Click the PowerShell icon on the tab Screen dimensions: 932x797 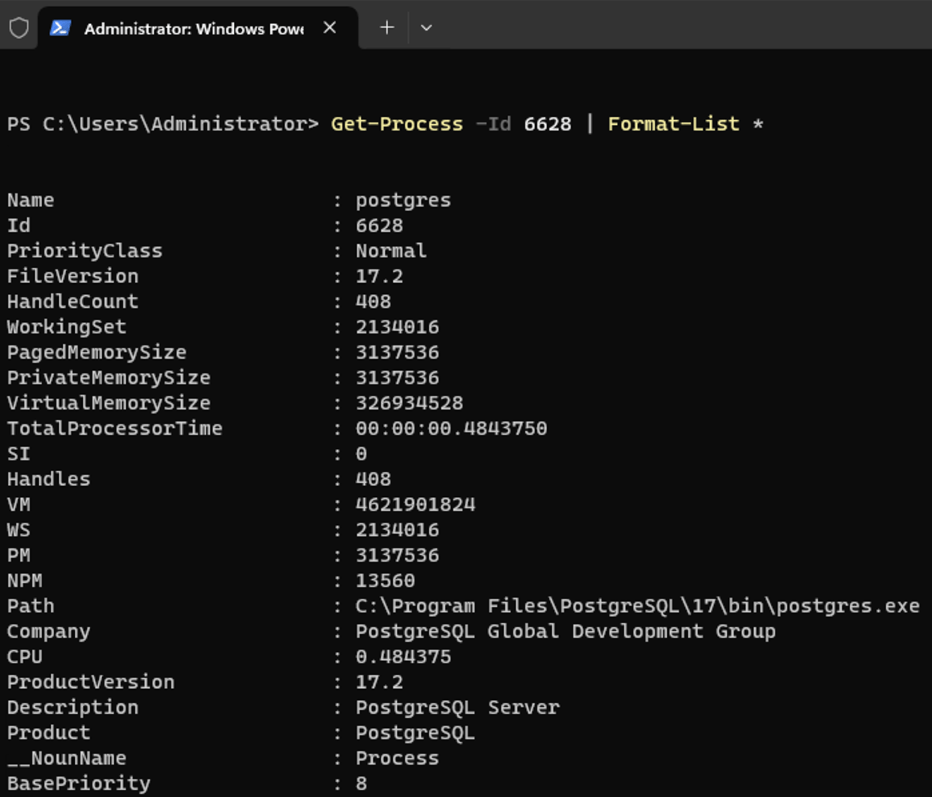pos(61,28)
